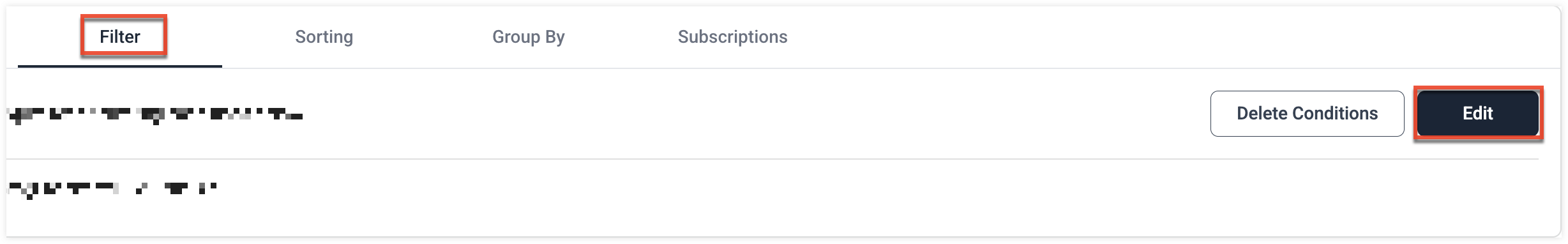The image size is (1568, 244).
Task: Click the Sorting label in tab bar
Action: (x=324, y=37)
